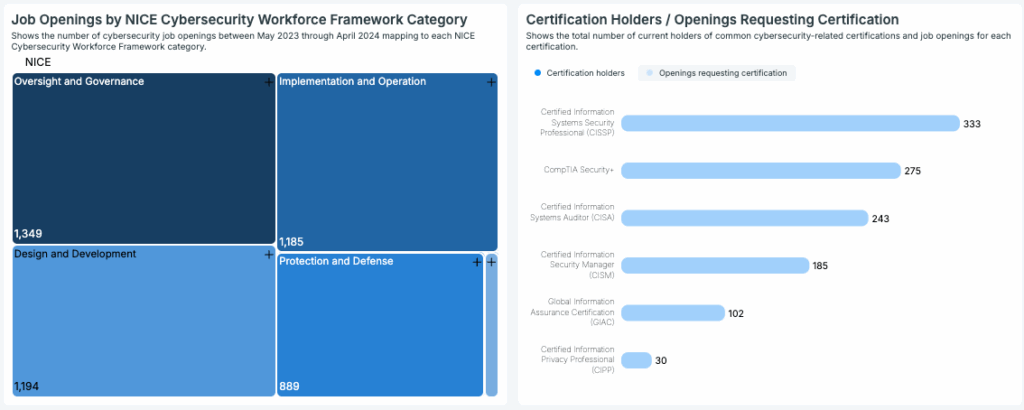Select the Oversight and Governance treemap tile

(x=140, y=160)
